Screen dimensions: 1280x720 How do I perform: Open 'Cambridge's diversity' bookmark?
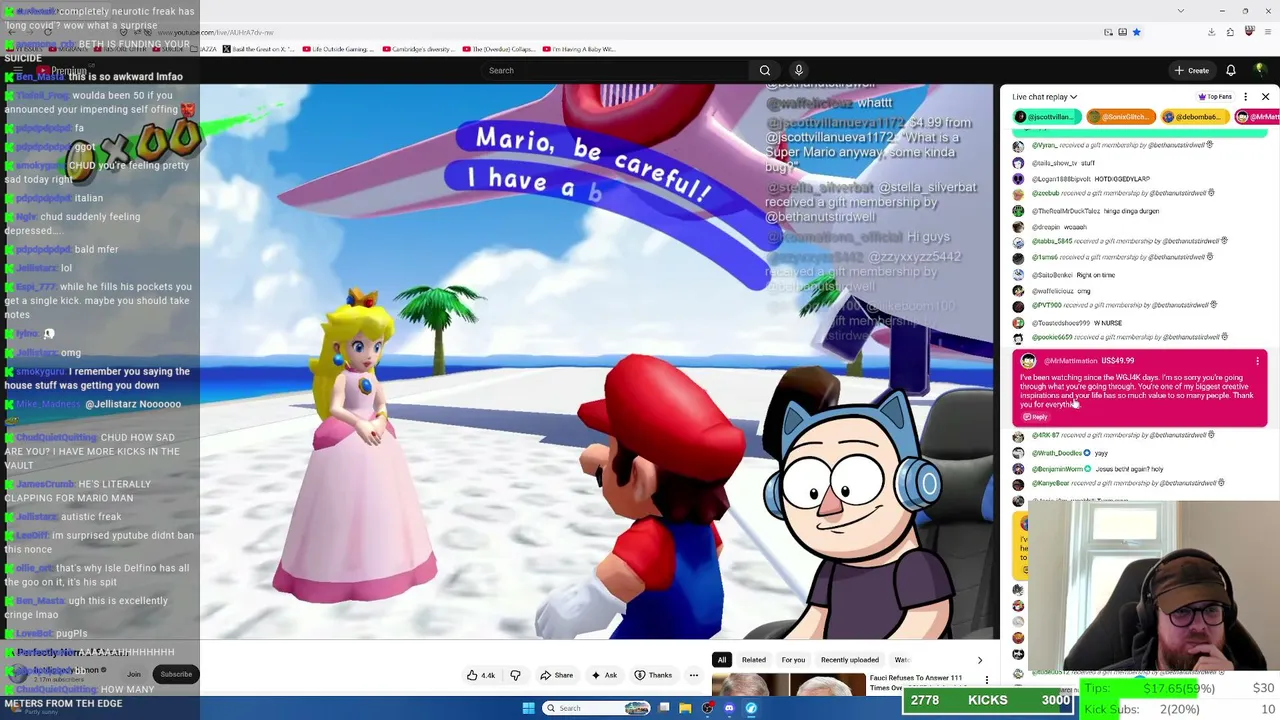417,49
